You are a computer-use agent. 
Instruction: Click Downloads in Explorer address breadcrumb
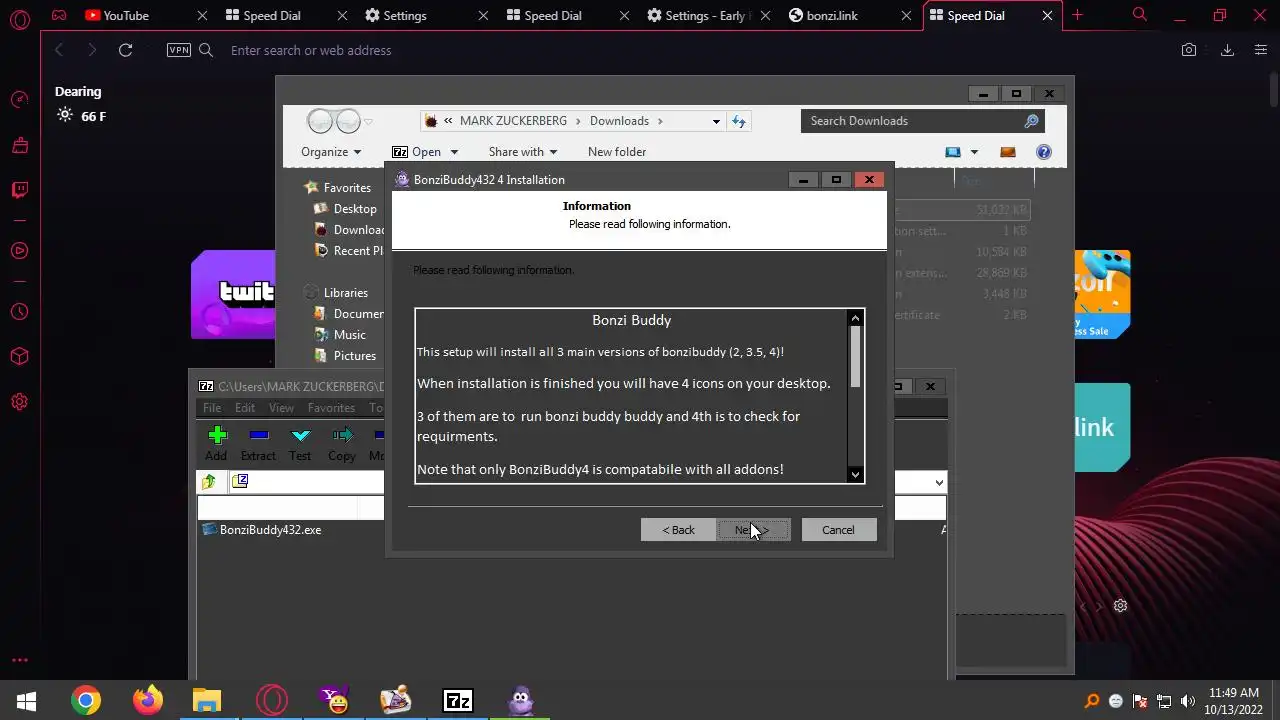[x=619, y=121]
